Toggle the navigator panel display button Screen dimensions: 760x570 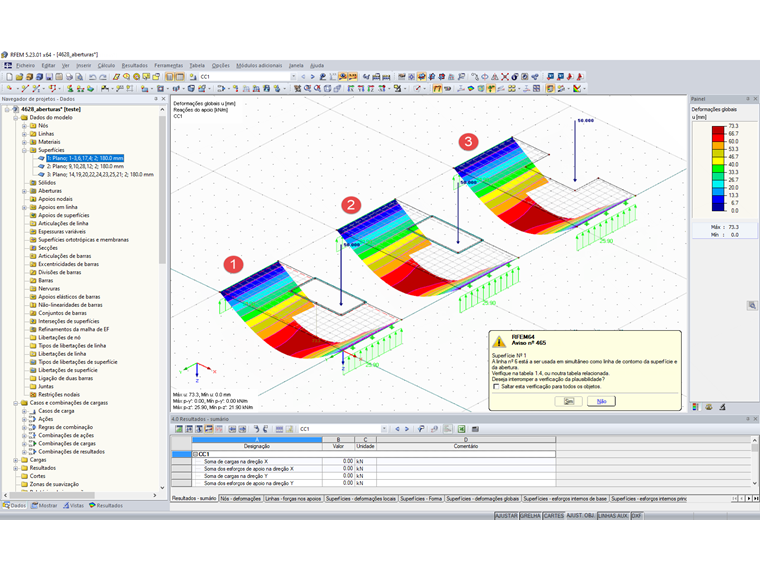pyautogui.click(x=170, y=77)
